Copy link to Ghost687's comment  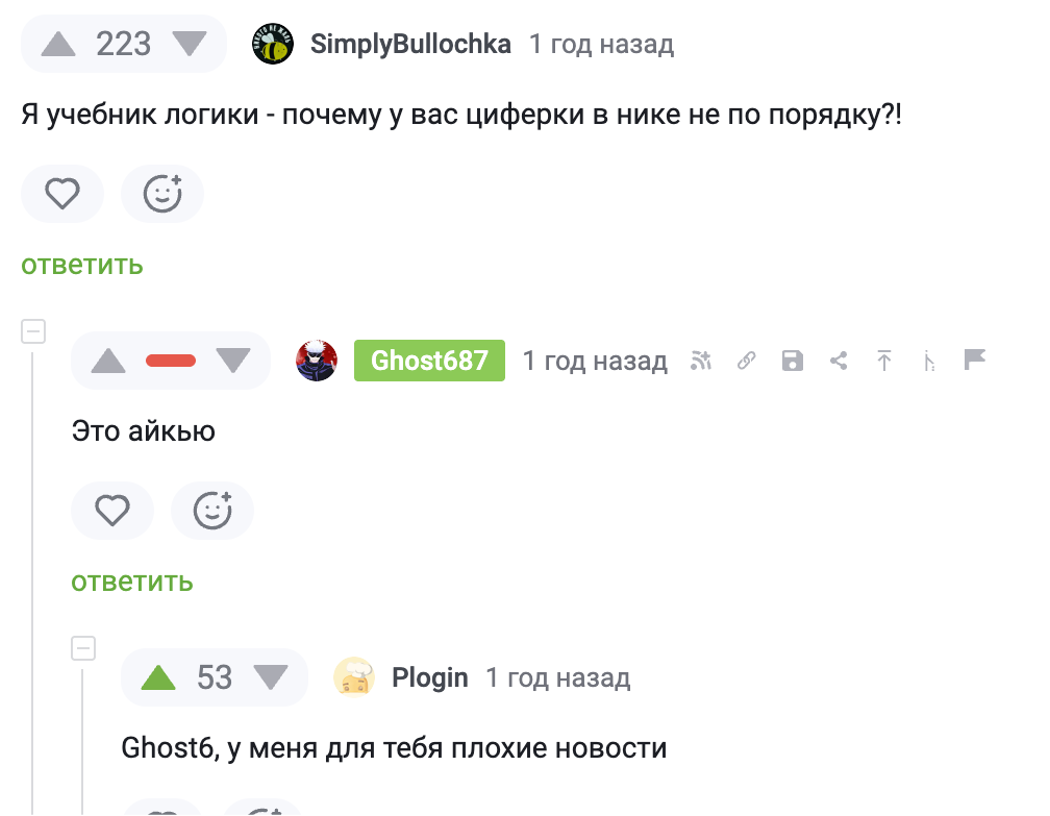click(746, 361)
